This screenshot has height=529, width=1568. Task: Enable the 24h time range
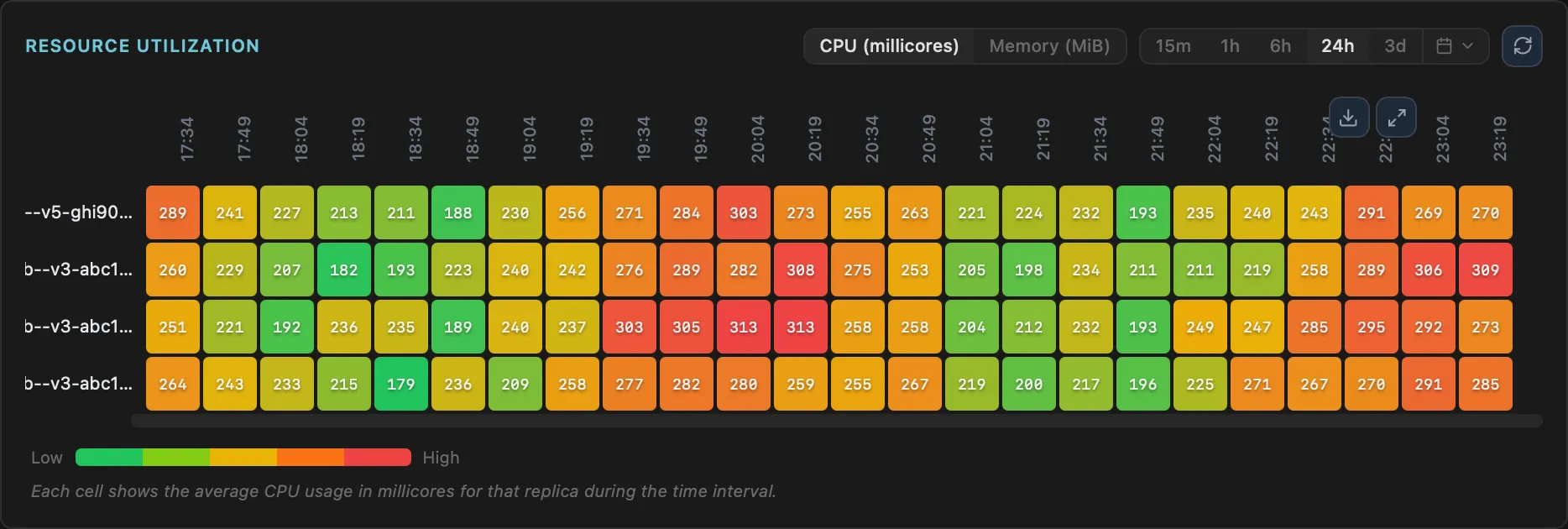coord(1338,46)
